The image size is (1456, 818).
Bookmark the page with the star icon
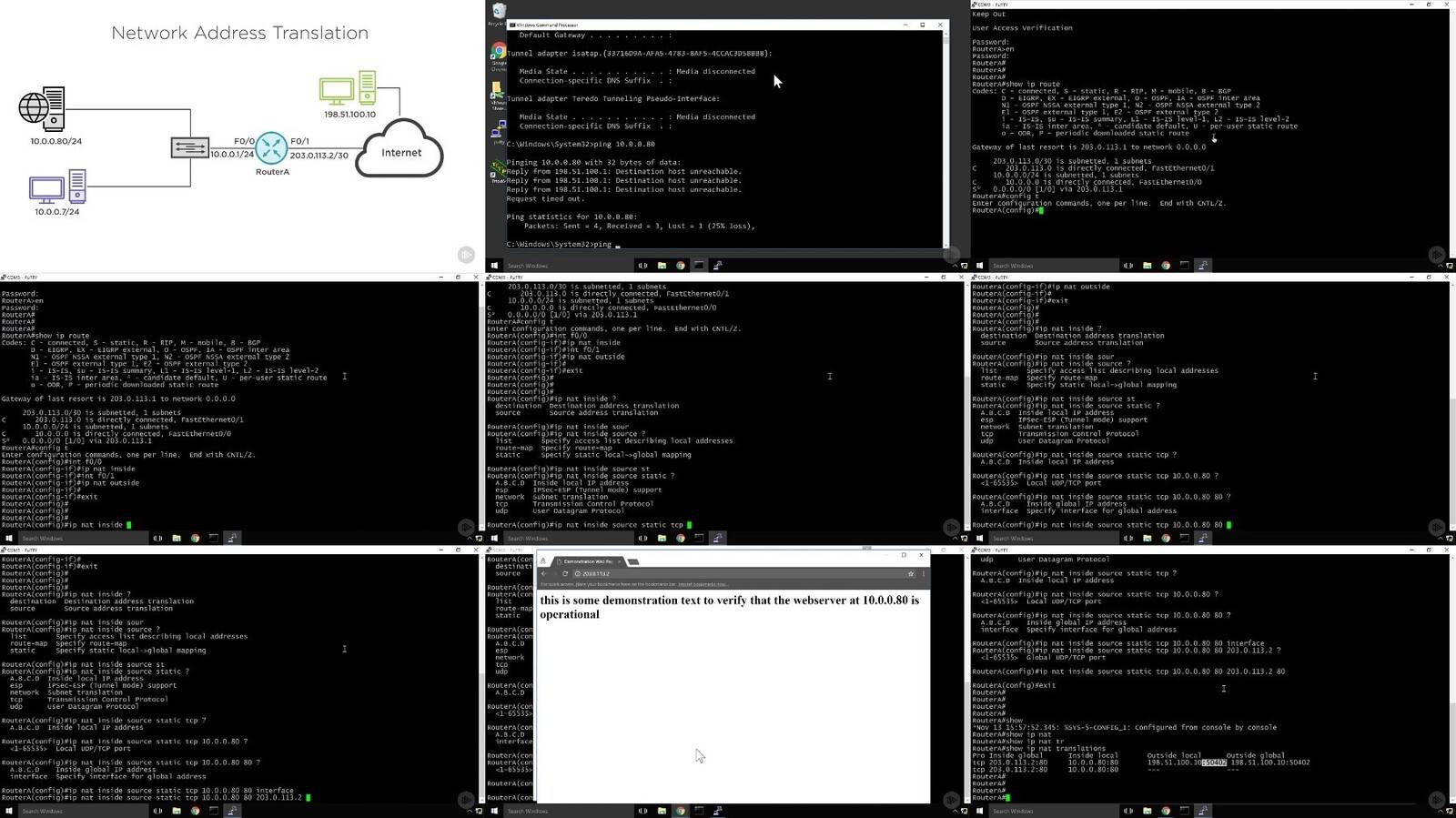(911, 573)
